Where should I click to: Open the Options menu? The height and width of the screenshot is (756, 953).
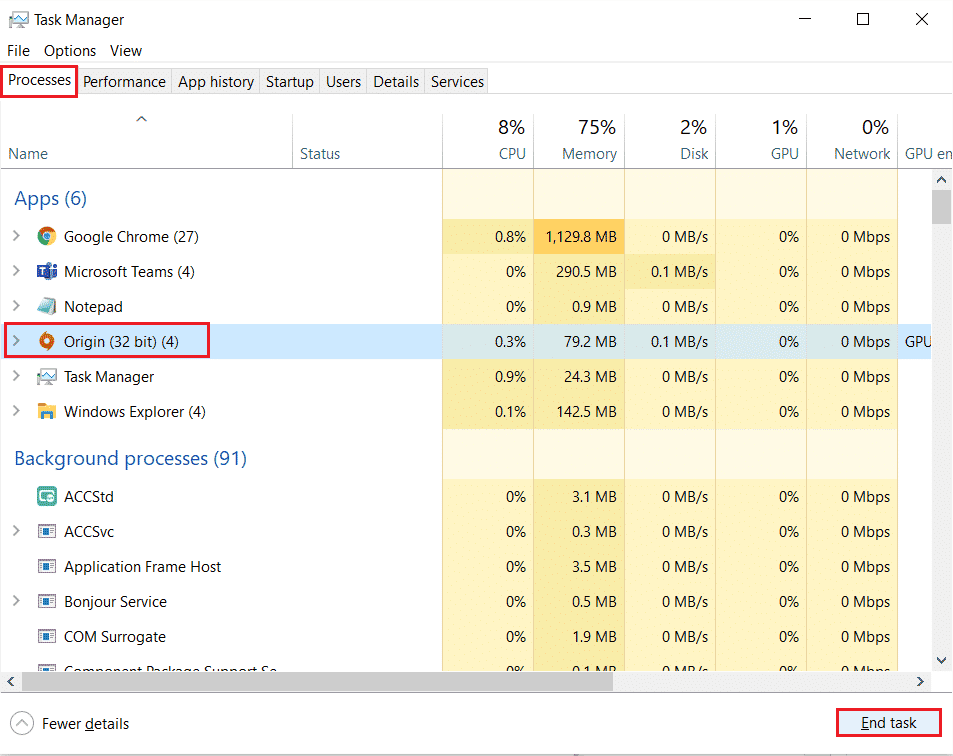click(70, 50)
